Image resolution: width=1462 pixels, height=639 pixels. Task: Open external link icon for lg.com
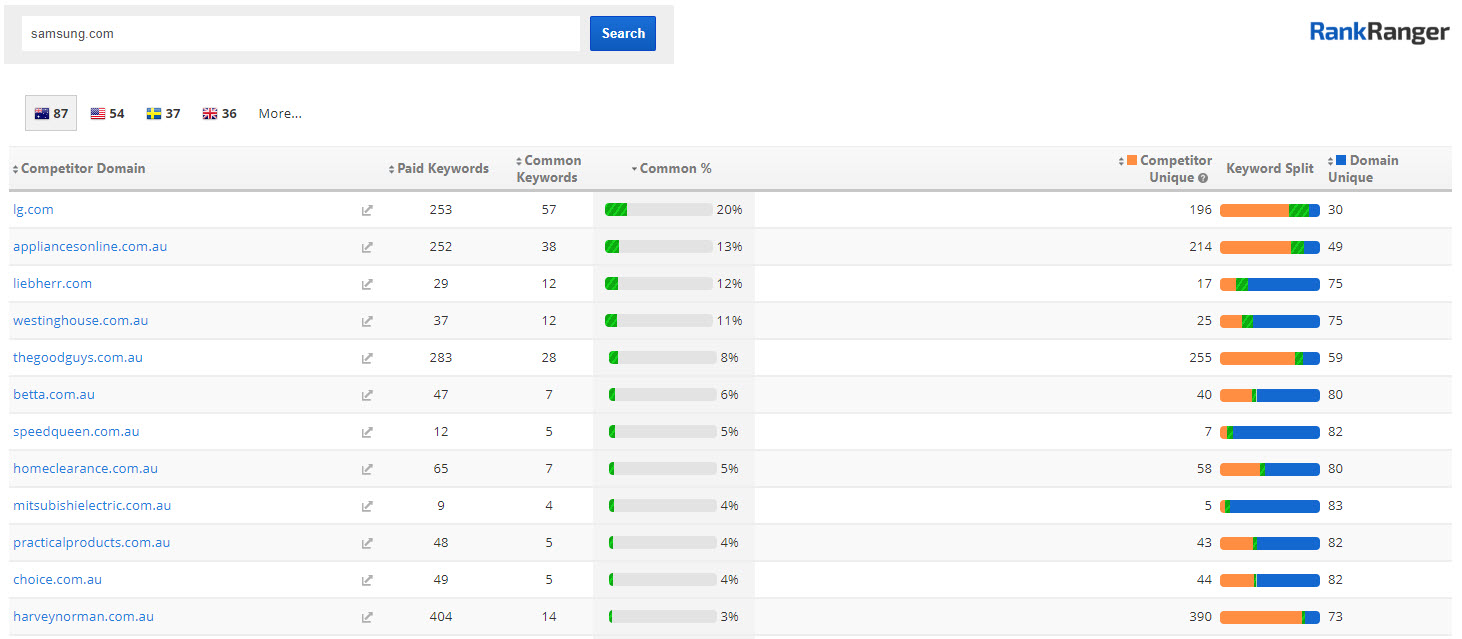pos(367,210)
